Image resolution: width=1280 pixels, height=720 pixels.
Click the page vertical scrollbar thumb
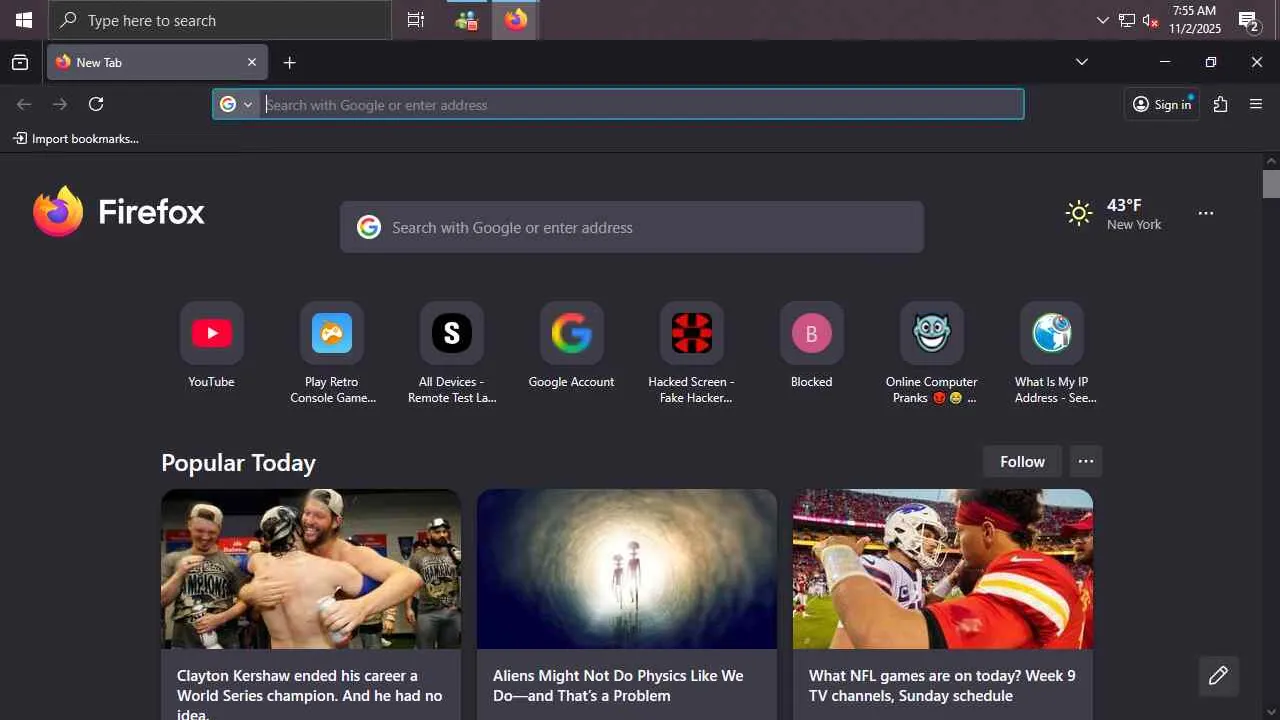click(1271, 184)
